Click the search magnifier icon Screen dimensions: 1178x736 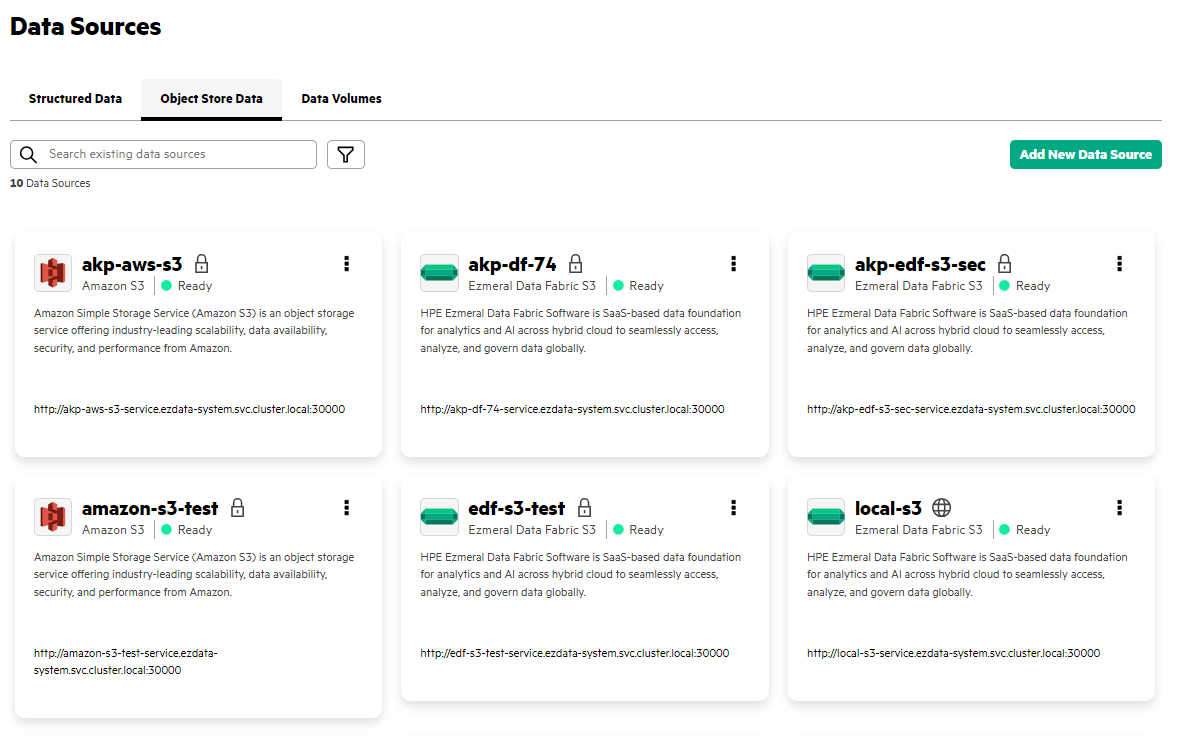[27, 154]
